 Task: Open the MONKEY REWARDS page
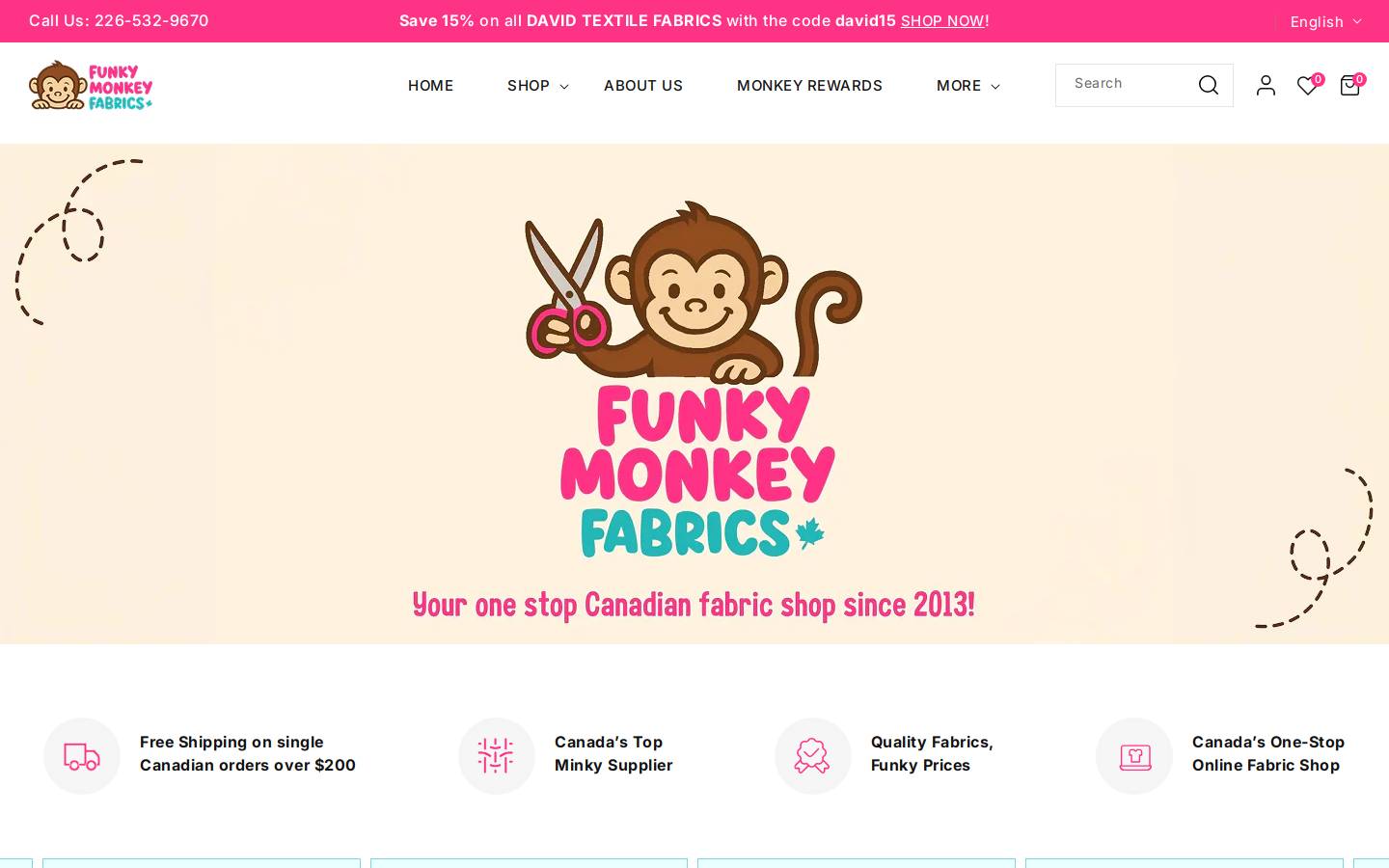pyautogui.click(x=809, y=86)
